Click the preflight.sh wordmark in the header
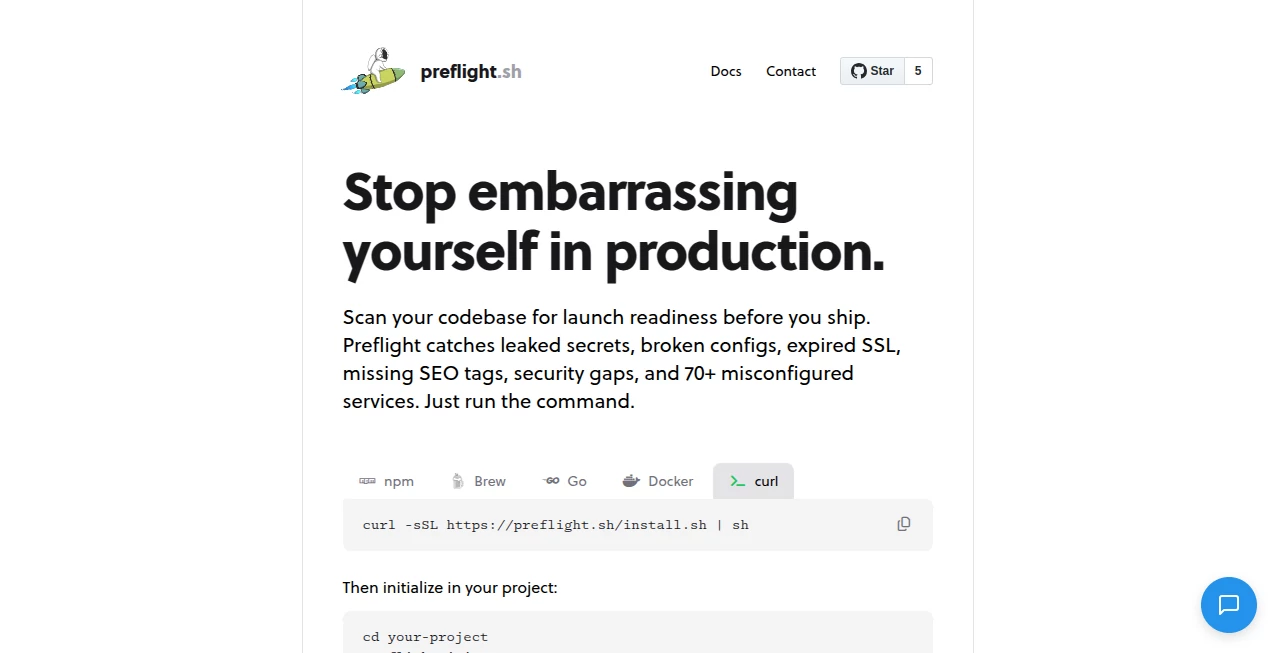The height and width of the screenshot is (653, 1275). (470, 71)
